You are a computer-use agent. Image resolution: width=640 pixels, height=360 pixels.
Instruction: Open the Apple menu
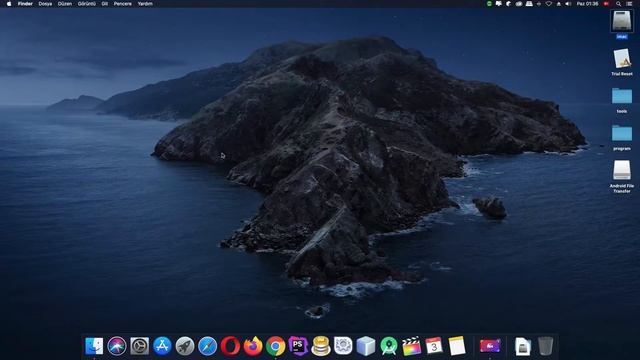click(9, 4)
